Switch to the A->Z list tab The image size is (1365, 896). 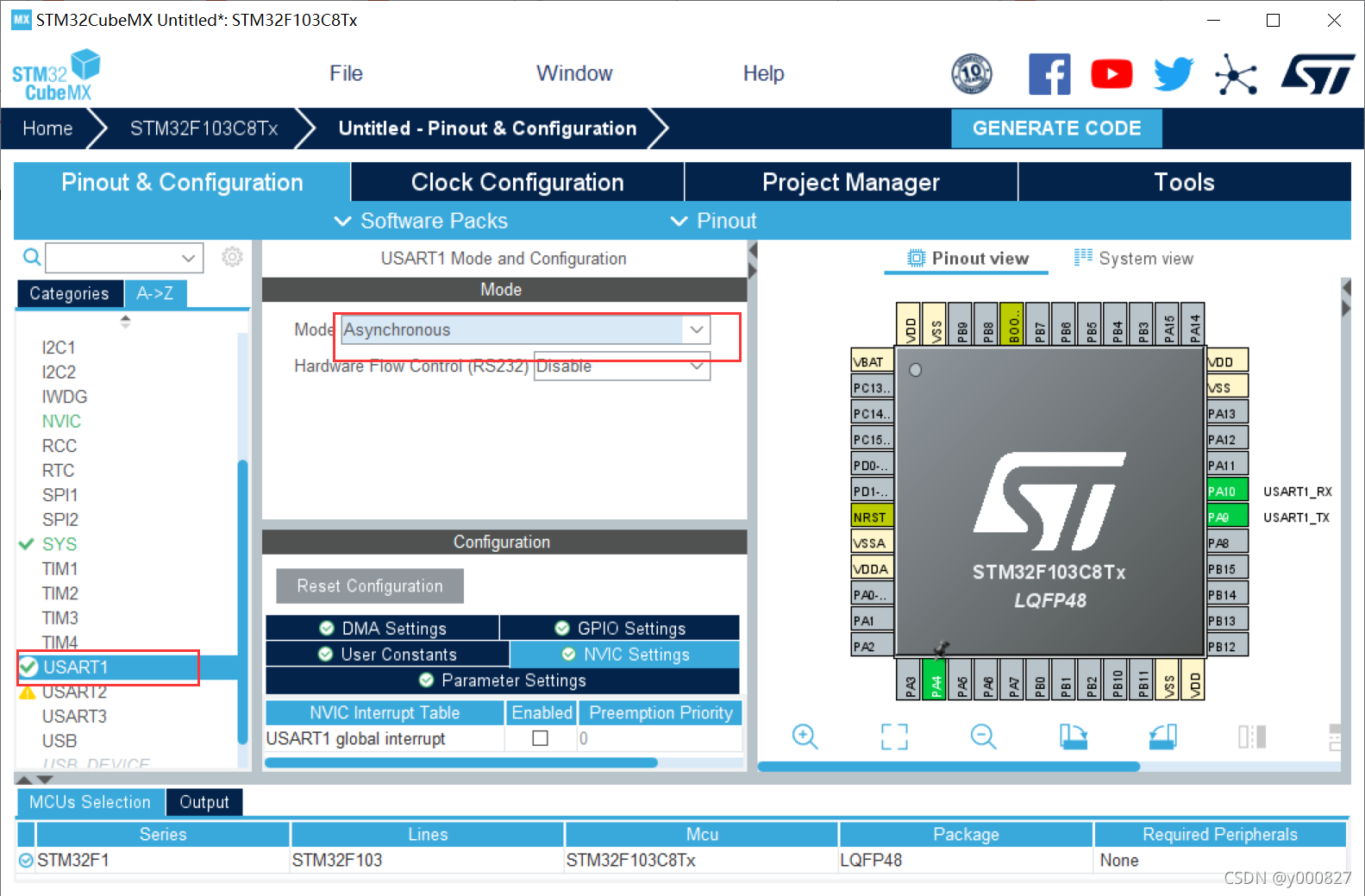155,293
